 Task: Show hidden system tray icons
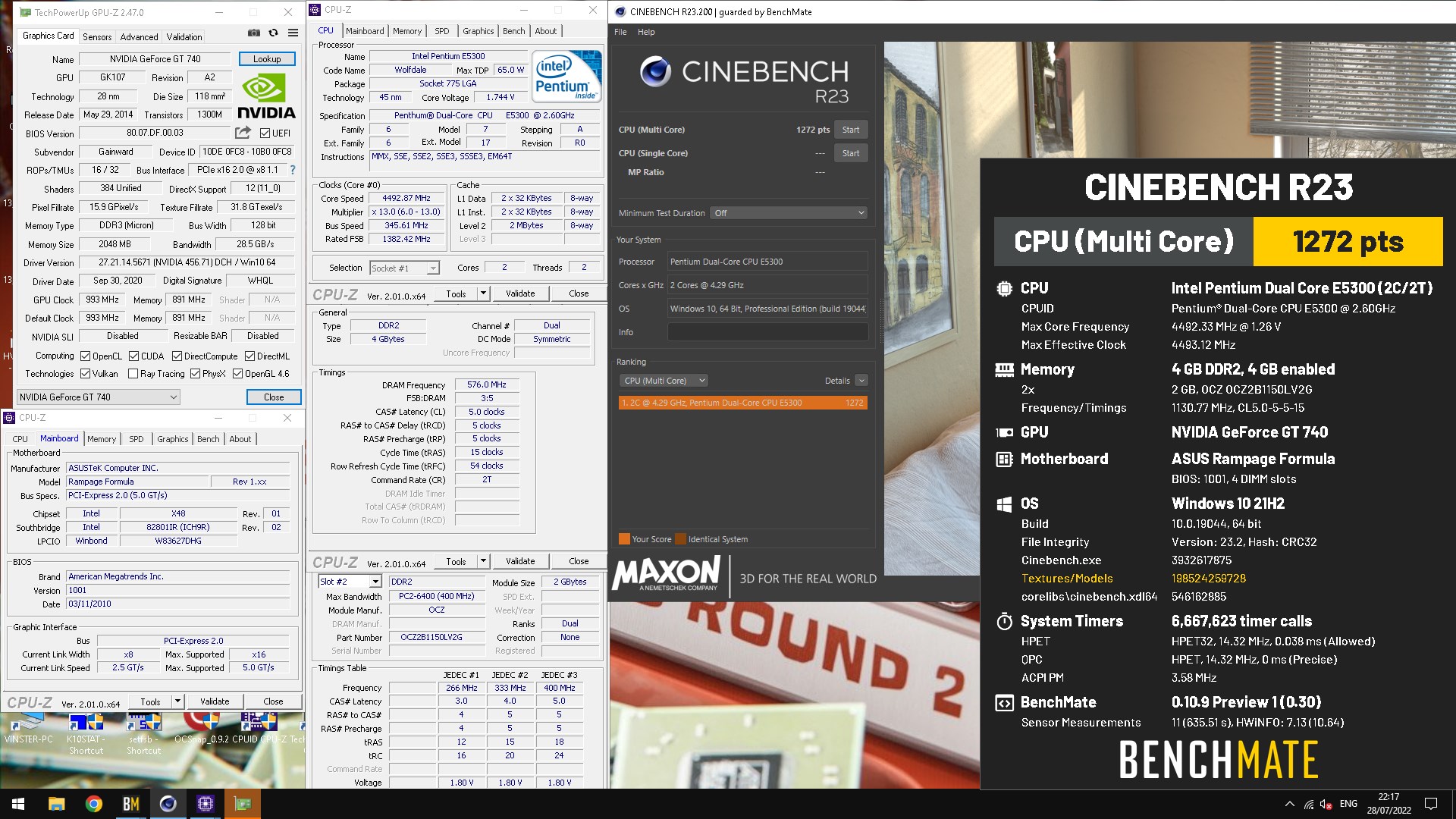(x=1290, y=804)
